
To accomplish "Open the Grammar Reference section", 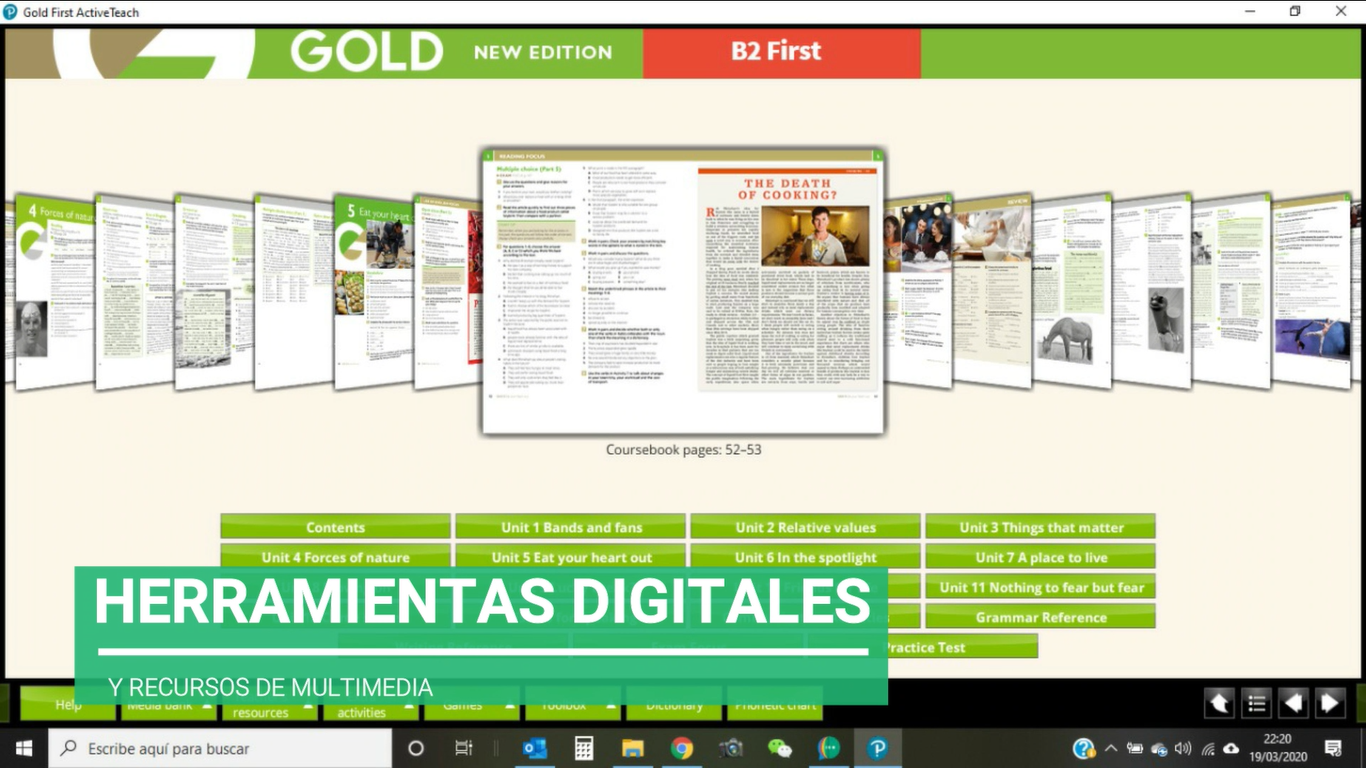I will [x=1041, y=617].
